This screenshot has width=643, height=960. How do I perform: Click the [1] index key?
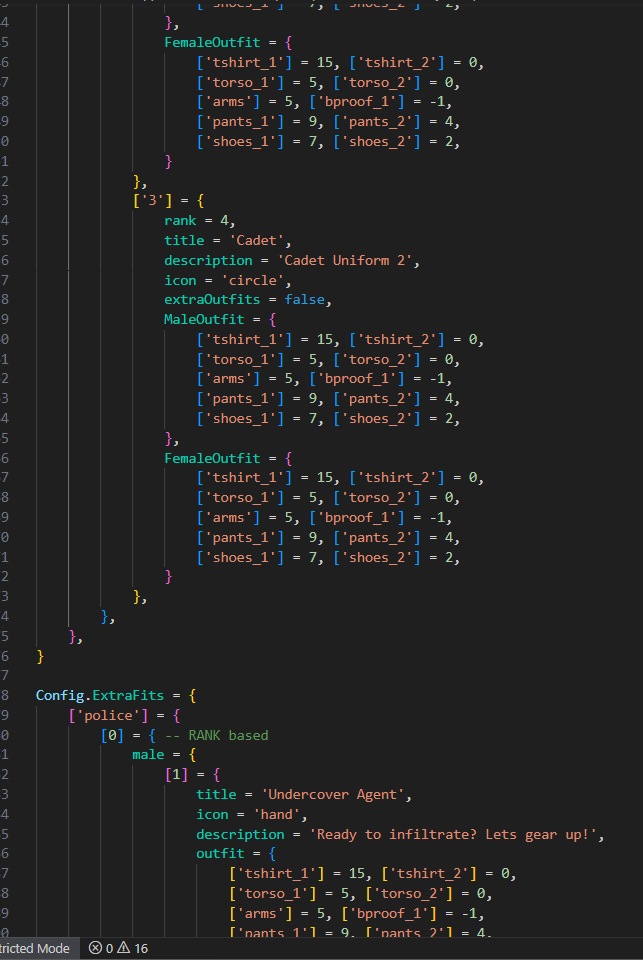tap(176, 774)
